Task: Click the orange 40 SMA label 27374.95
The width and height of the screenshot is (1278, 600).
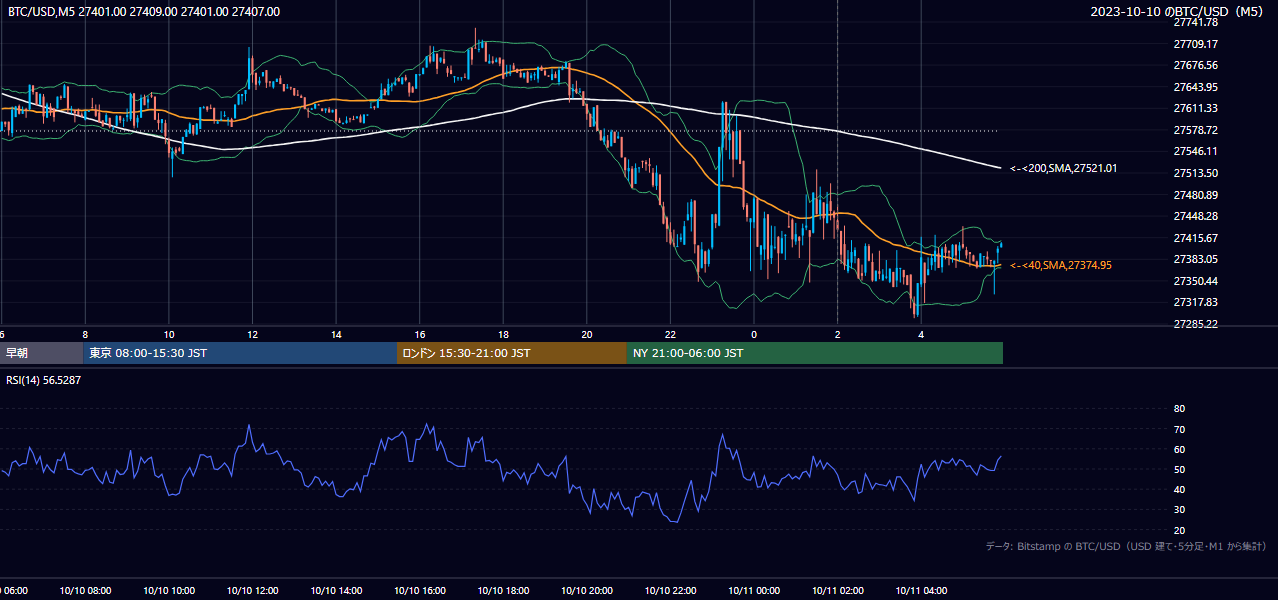Action: click(x=1061, y=266)
